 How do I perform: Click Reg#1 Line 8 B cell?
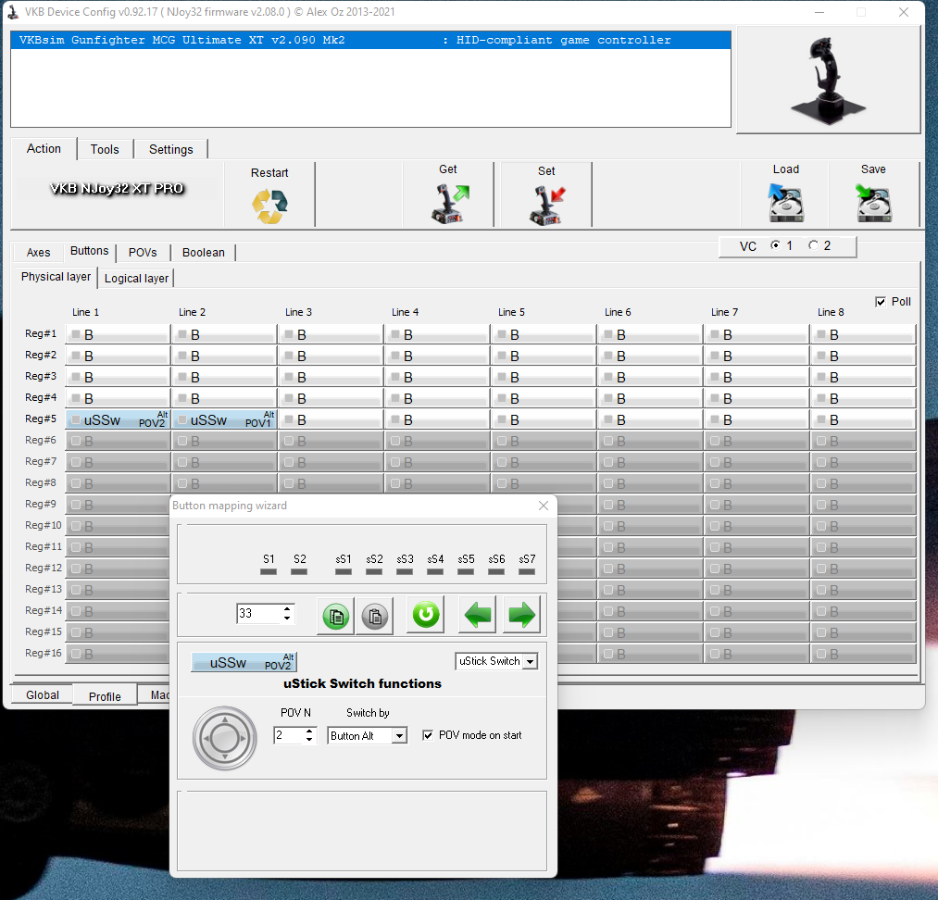863,335
